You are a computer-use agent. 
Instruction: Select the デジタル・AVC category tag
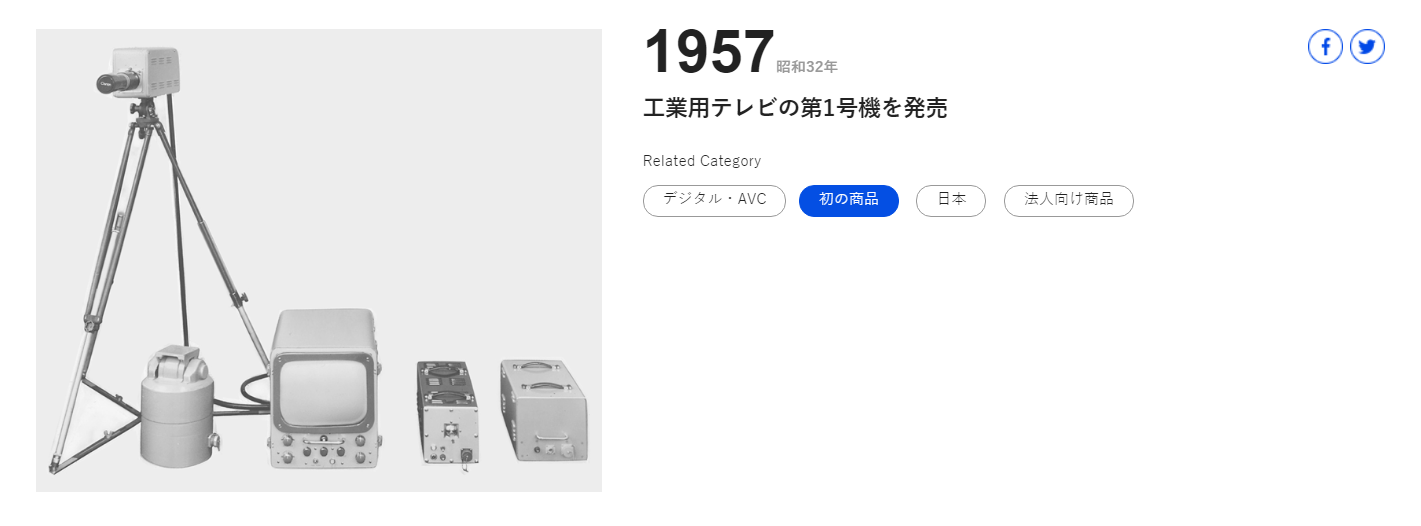pos(714,200)
